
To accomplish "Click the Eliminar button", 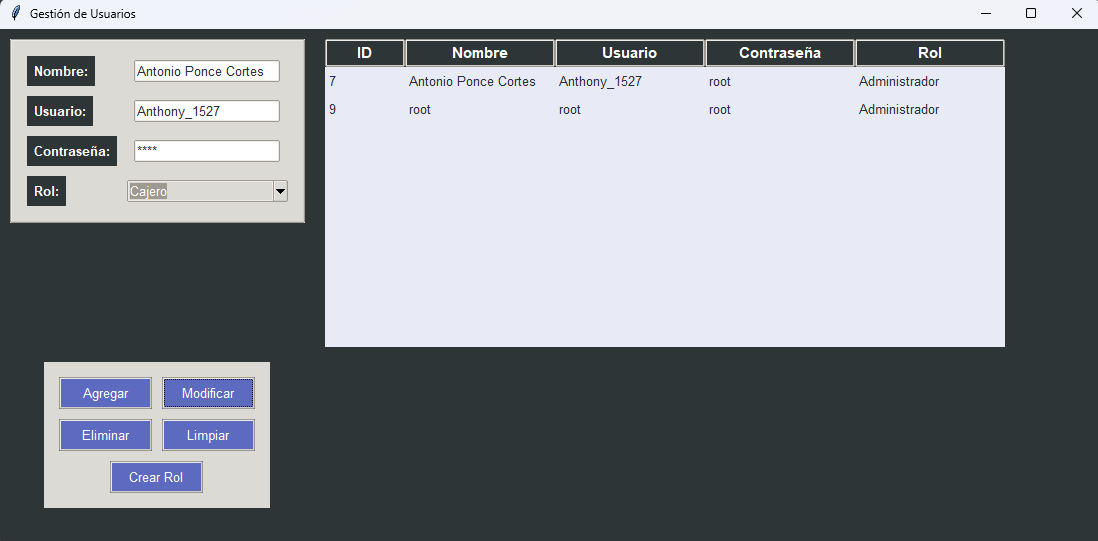I will [105, 435].
